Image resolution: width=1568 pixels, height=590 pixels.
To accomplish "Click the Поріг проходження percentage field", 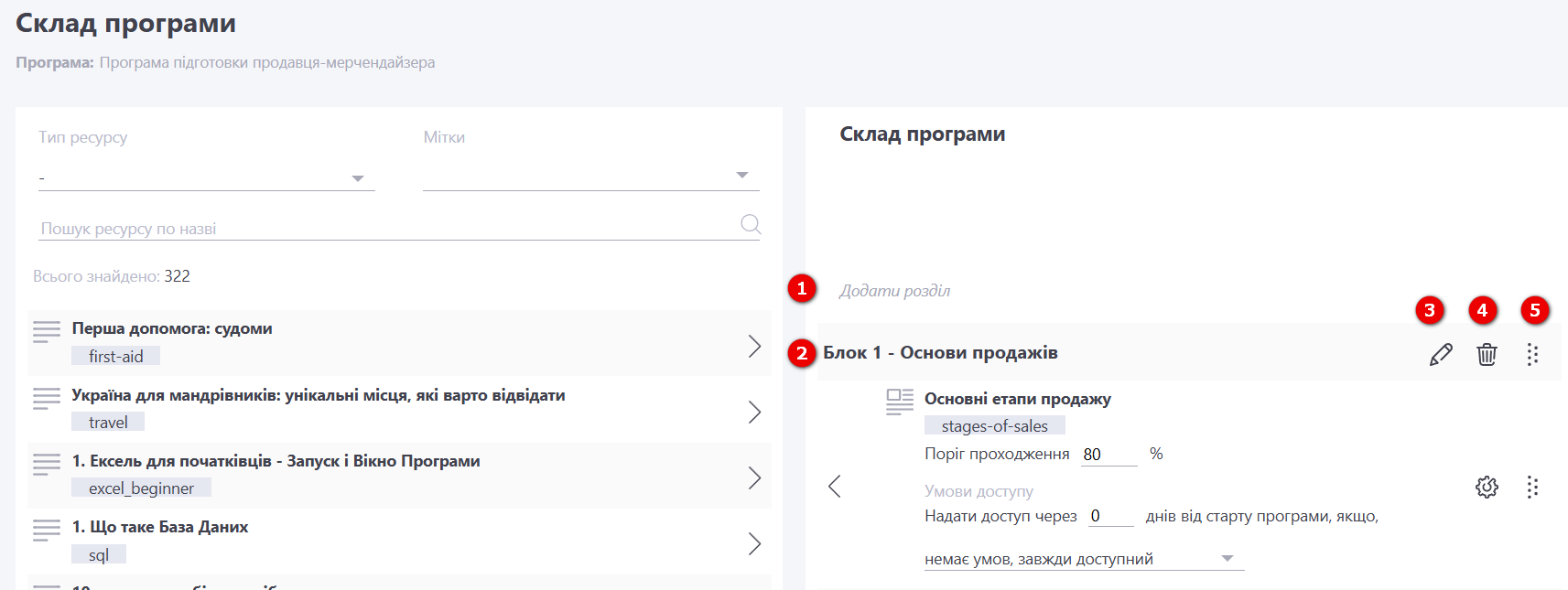I will [x=1108, y=455].
